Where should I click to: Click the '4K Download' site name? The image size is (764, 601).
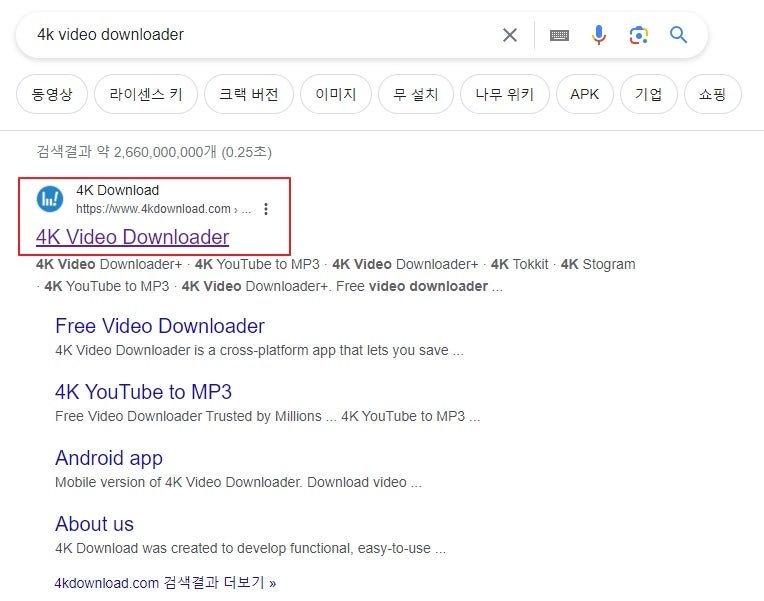click(117, 190)
